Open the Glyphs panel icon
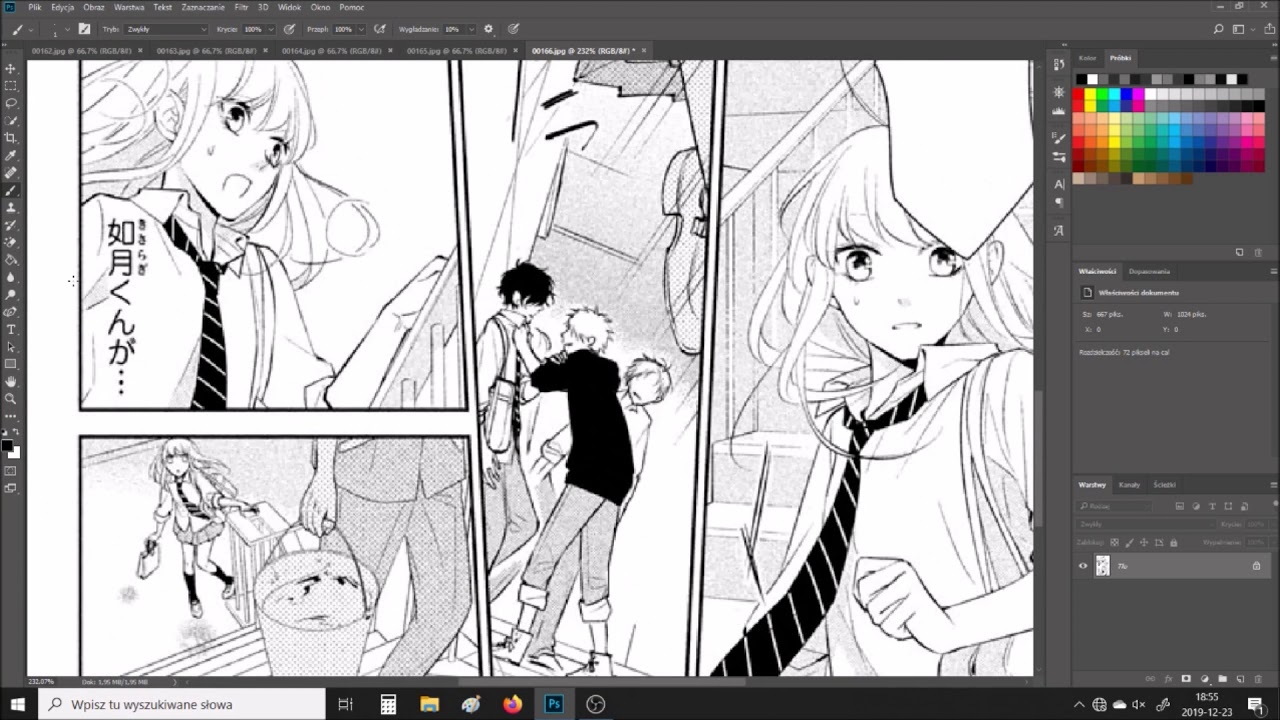Screen dimensions: 1280x720 [x=1059, y=231]
